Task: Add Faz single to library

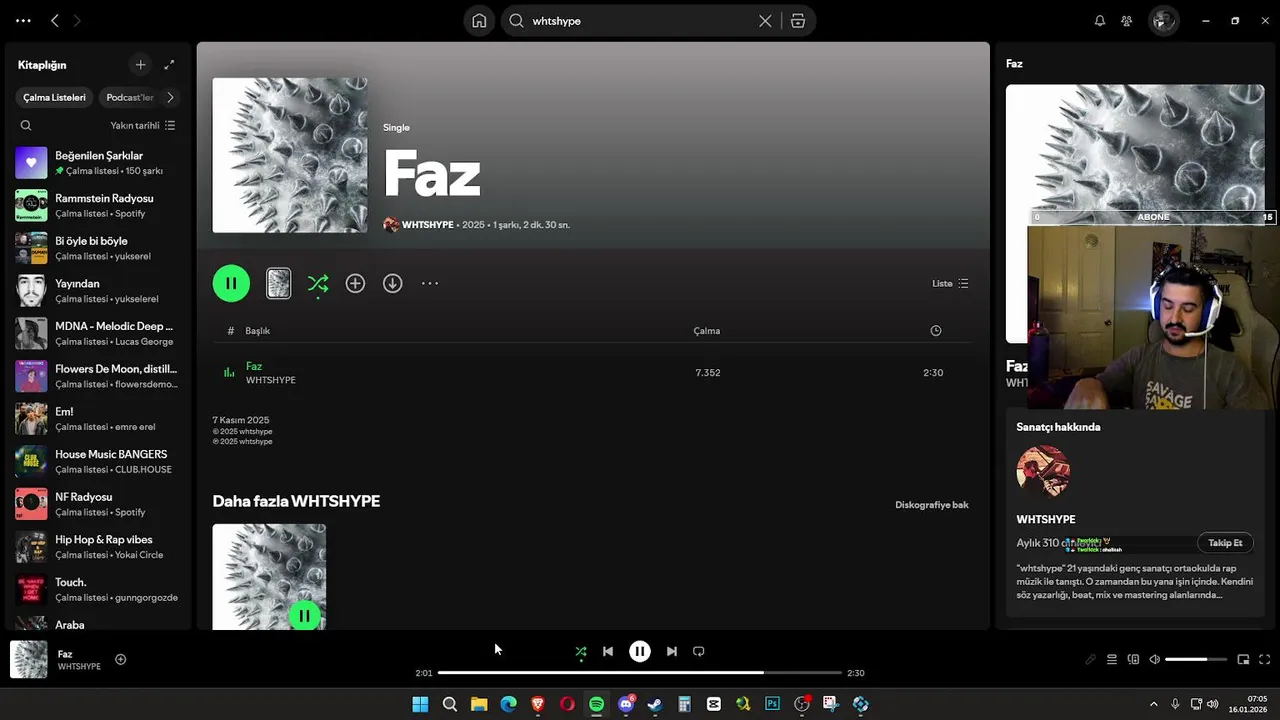Action: point(355,283)
